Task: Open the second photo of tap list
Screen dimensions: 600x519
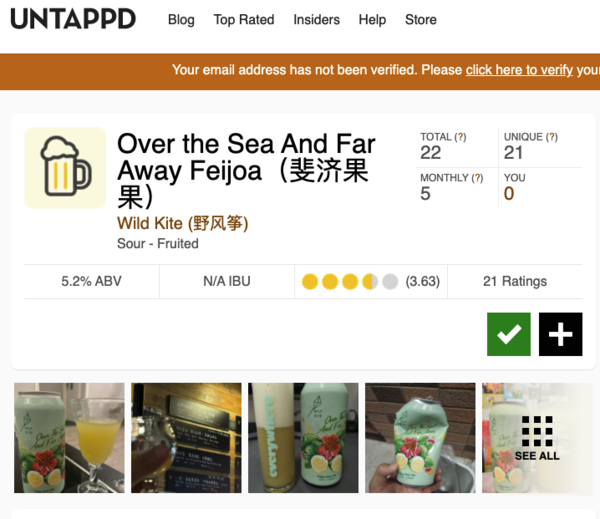Action: tap(186, 438)
